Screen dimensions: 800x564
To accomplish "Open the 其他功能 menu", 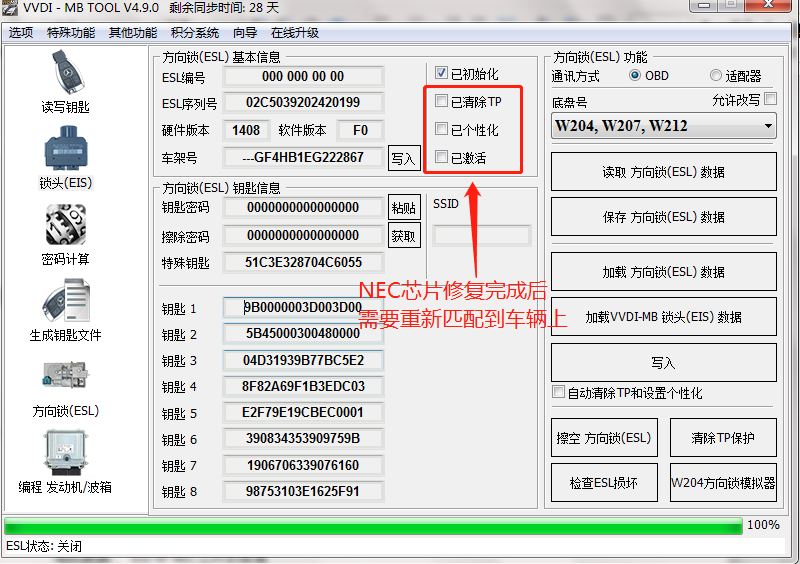I will click(133, 33).
